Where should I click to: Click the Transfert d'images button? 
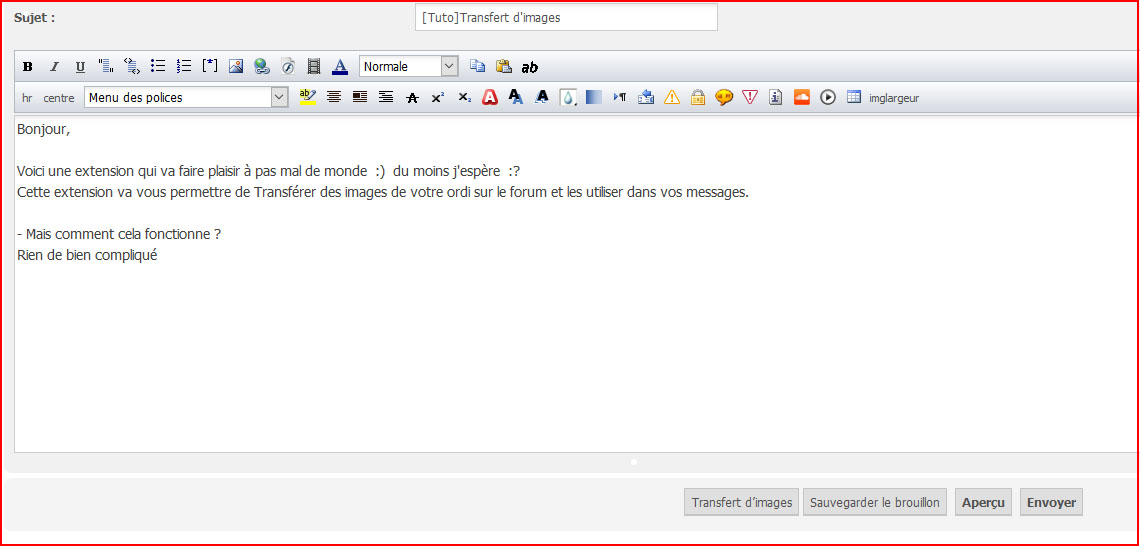pos(741,502)
